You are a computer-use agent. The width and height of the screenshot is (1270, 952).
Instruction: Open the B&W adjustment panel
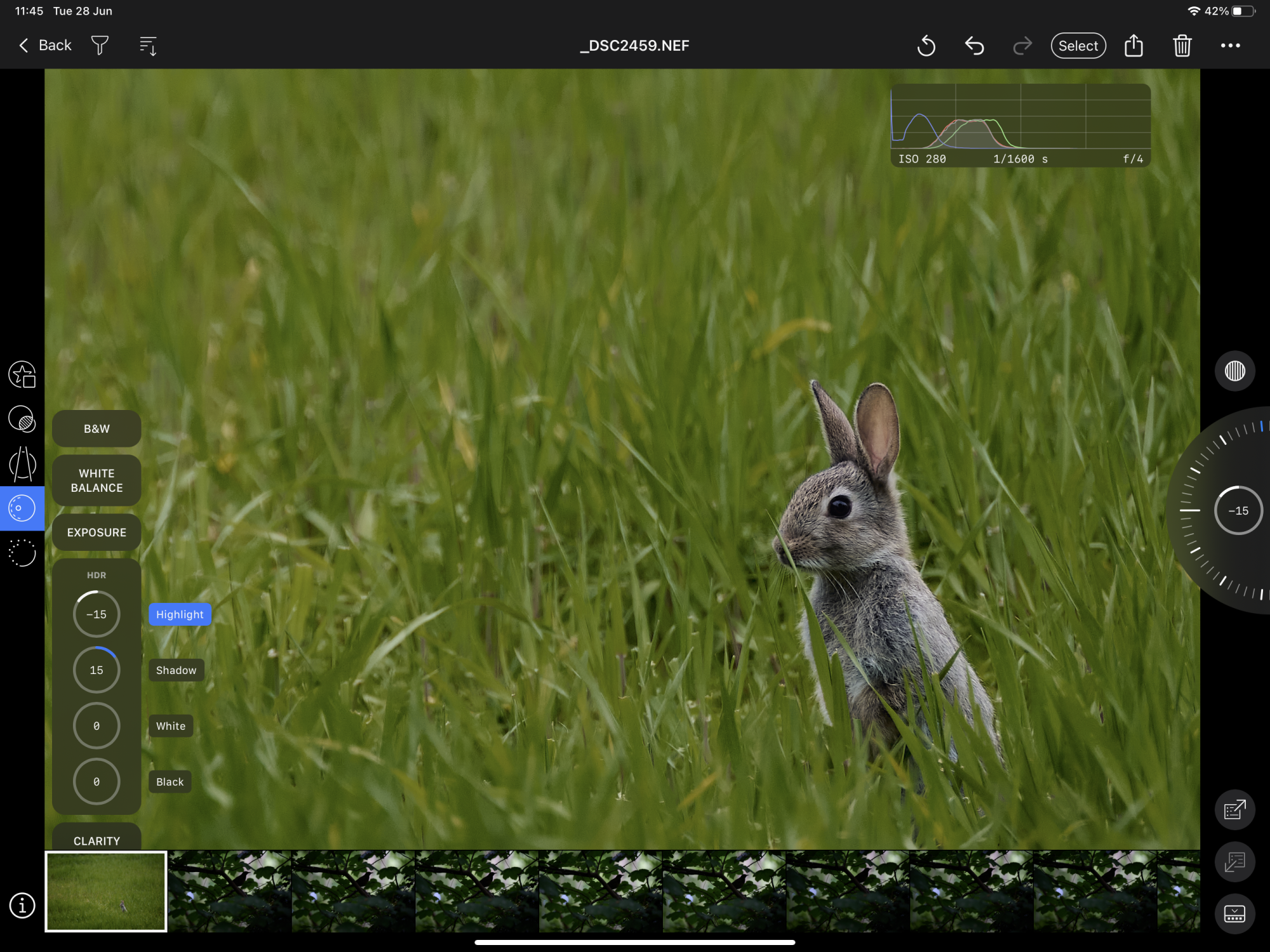97,429
